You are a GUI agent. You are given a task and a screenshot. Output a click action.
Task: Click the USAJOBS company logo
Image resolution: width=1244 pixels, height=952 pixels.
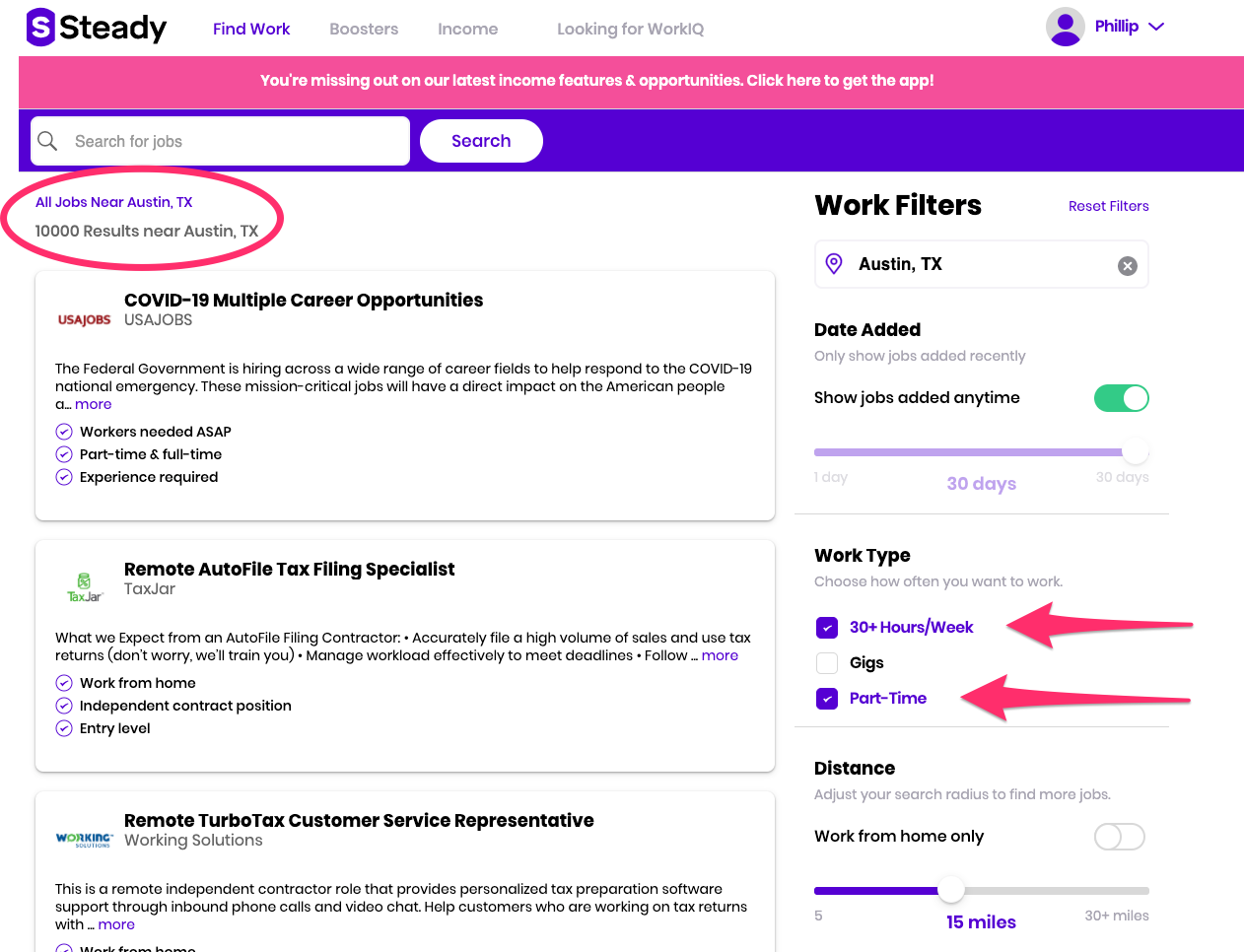(85, 319)
